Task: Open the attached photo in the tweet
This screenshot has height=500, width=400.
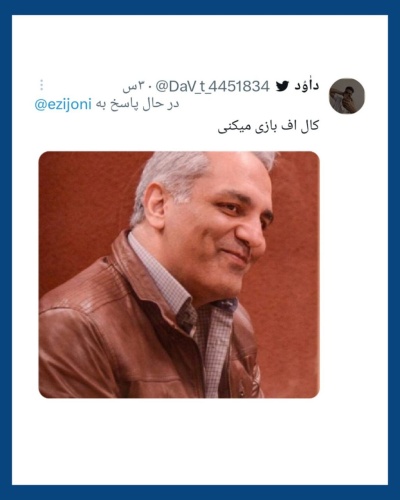Action: coord(179,274)
